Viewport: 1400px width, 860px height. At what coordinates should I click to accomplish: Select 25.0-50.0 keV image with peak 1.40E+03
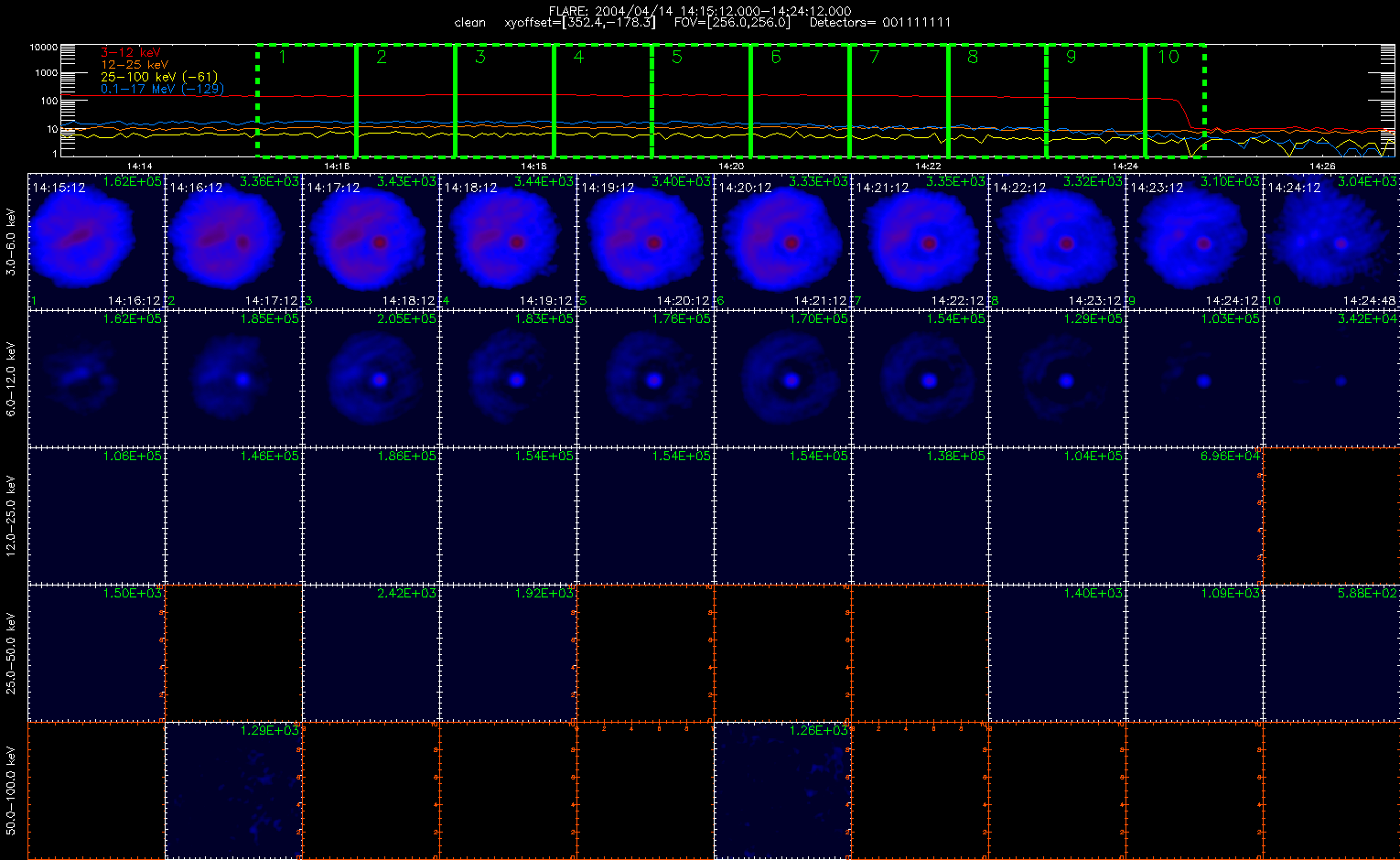(x=1057, y=652)
